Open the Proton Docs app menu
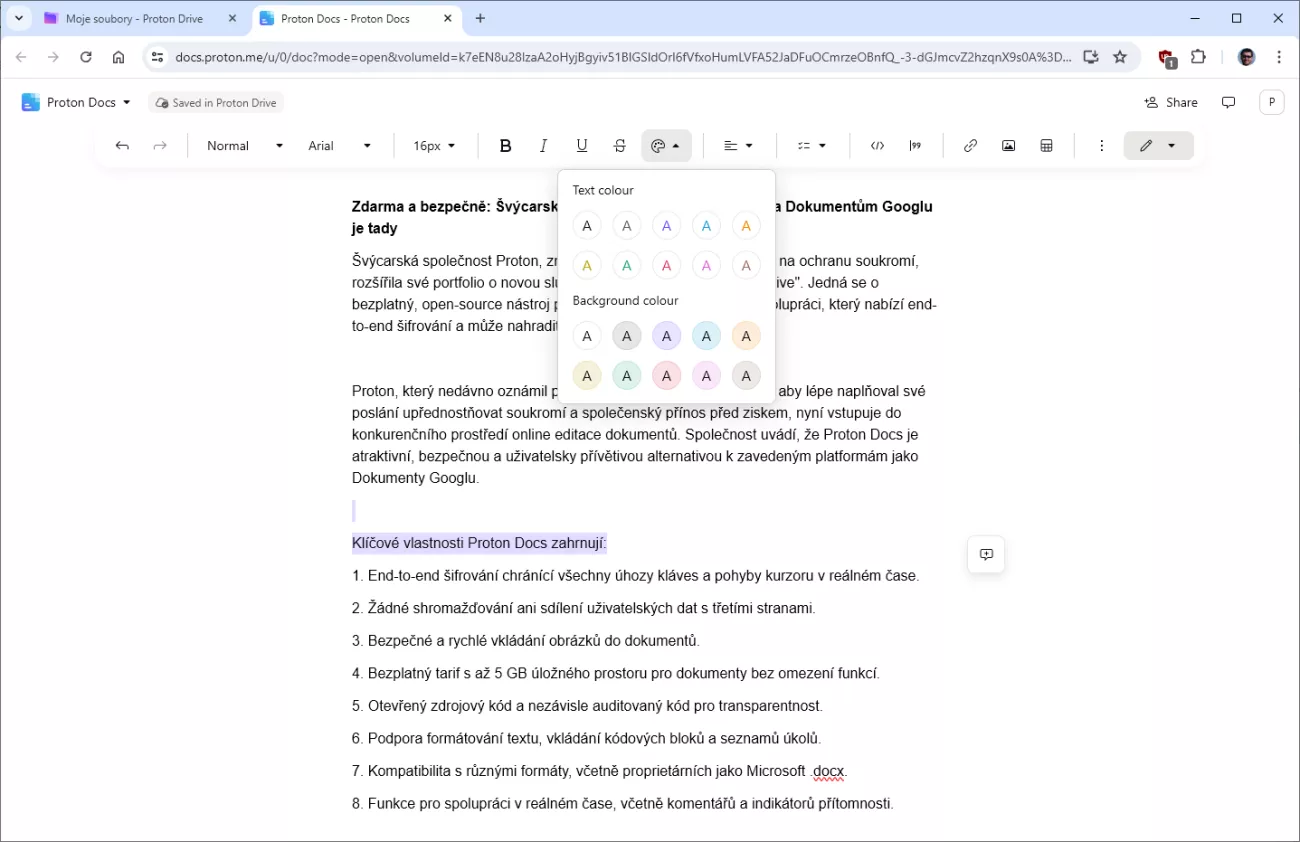This screenshot has width=1300, height=842. (76, 102)
